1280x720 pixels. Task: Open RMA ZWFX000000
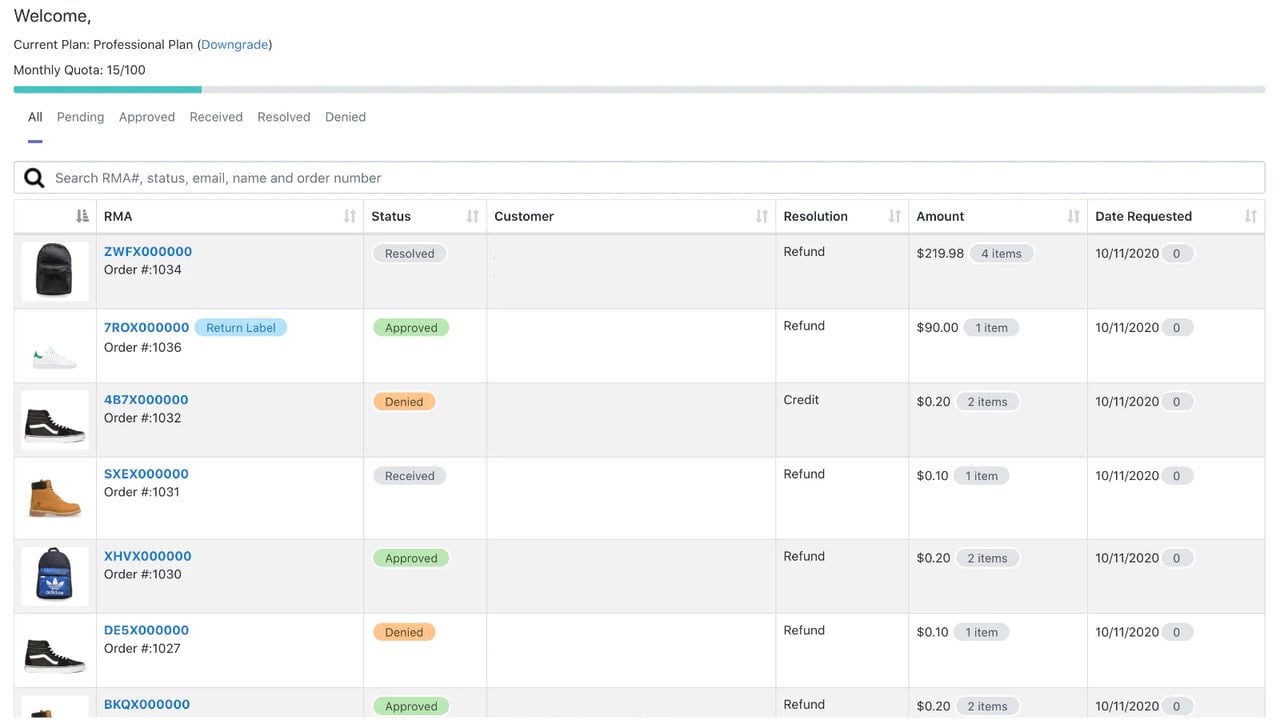[148, 252]
